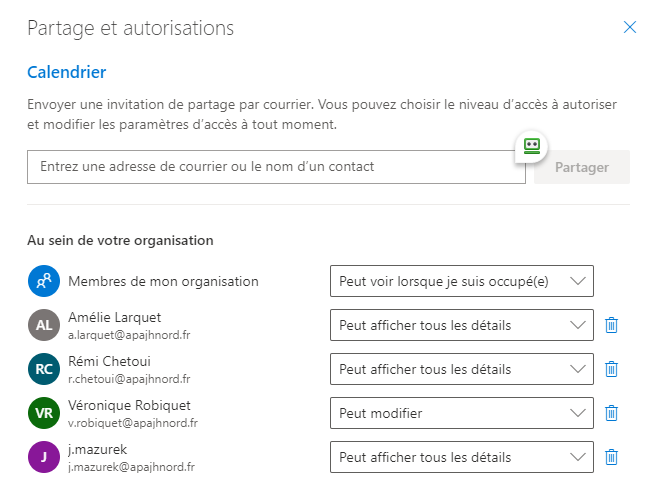647x499 pixels.
Task: Click the RC avatar of Rémi Chetoui
Action: tap(44, 369)
